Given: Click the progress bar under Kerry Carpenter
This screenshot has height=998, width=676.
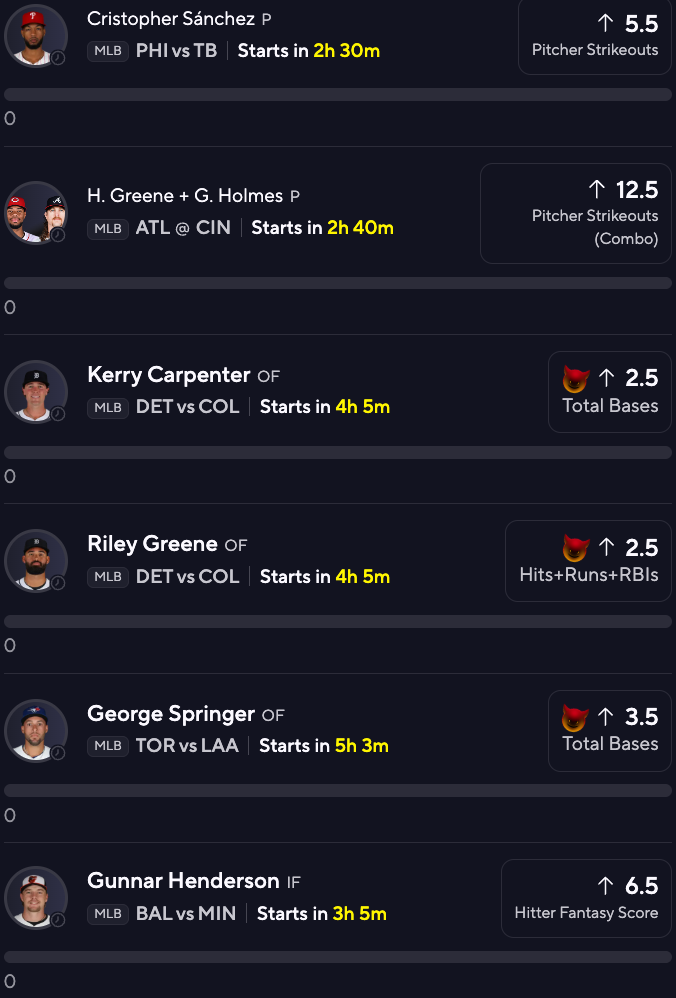Looking at the screenshot, I should point(338,453).
